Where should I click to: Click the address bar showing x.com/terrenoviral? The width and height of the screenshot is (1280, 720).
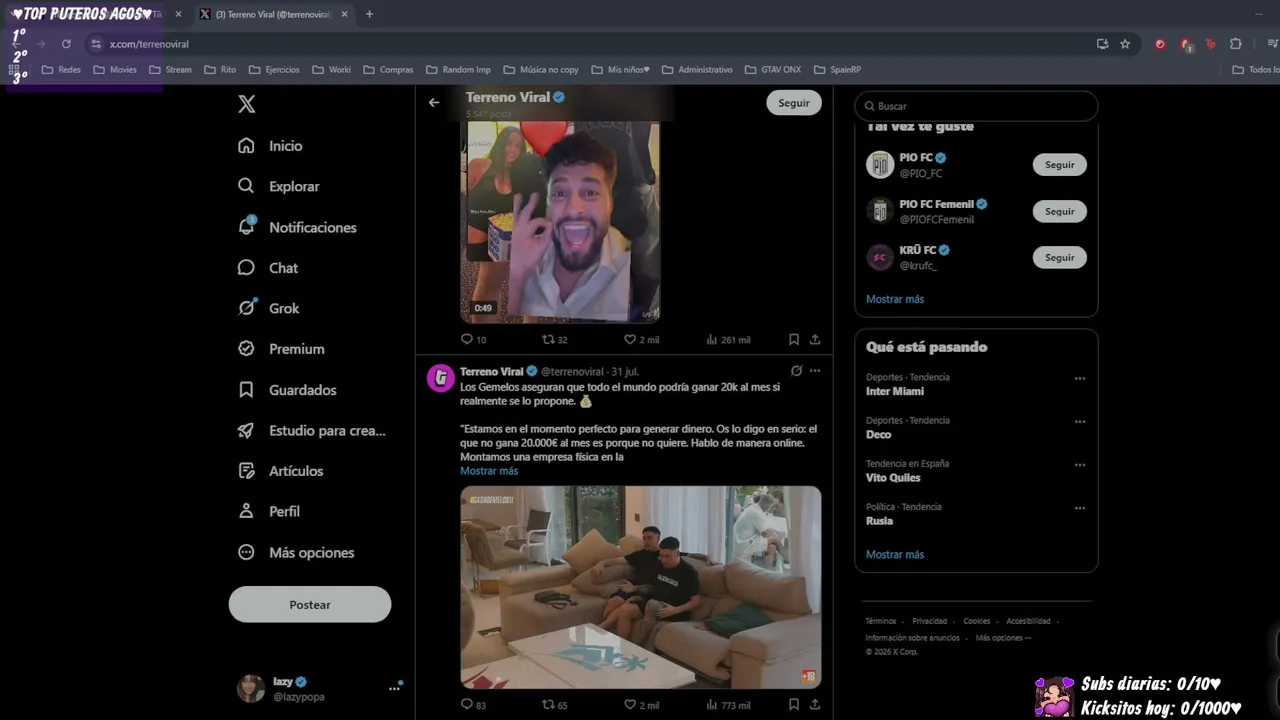[x=590, y=44]
